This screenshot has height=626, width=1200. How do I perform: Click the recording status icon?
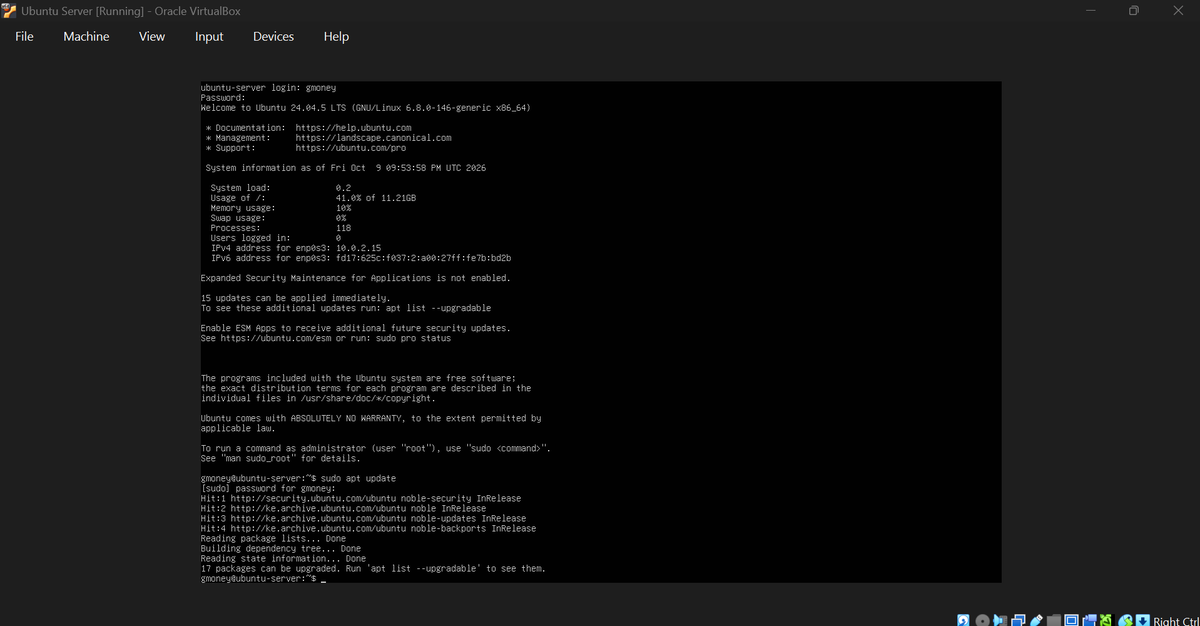click(x=1090, y=620)
